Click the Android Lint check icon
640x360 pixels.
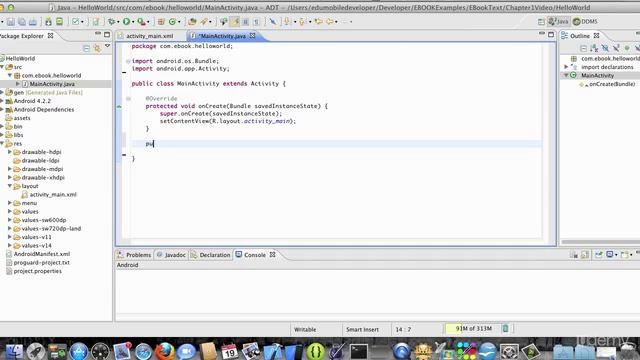pyautogui.click(x=76, y=22)
